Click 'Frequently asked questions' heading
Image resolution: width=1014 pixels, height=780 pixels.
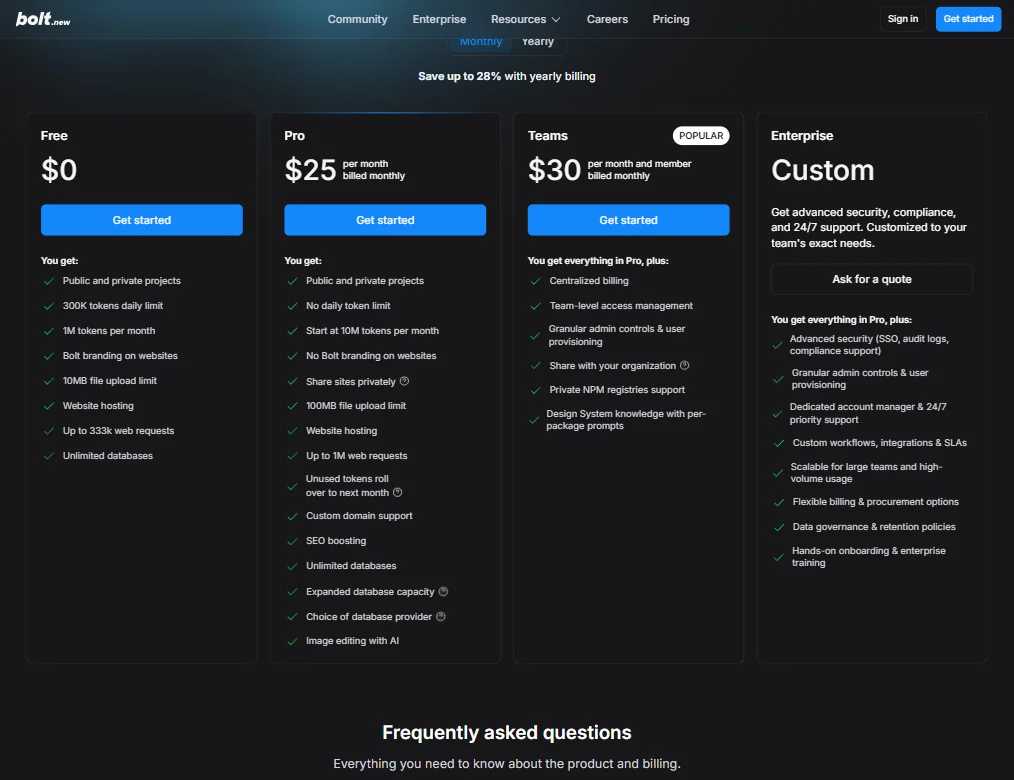pyautogui.click(x=506, y=732)
